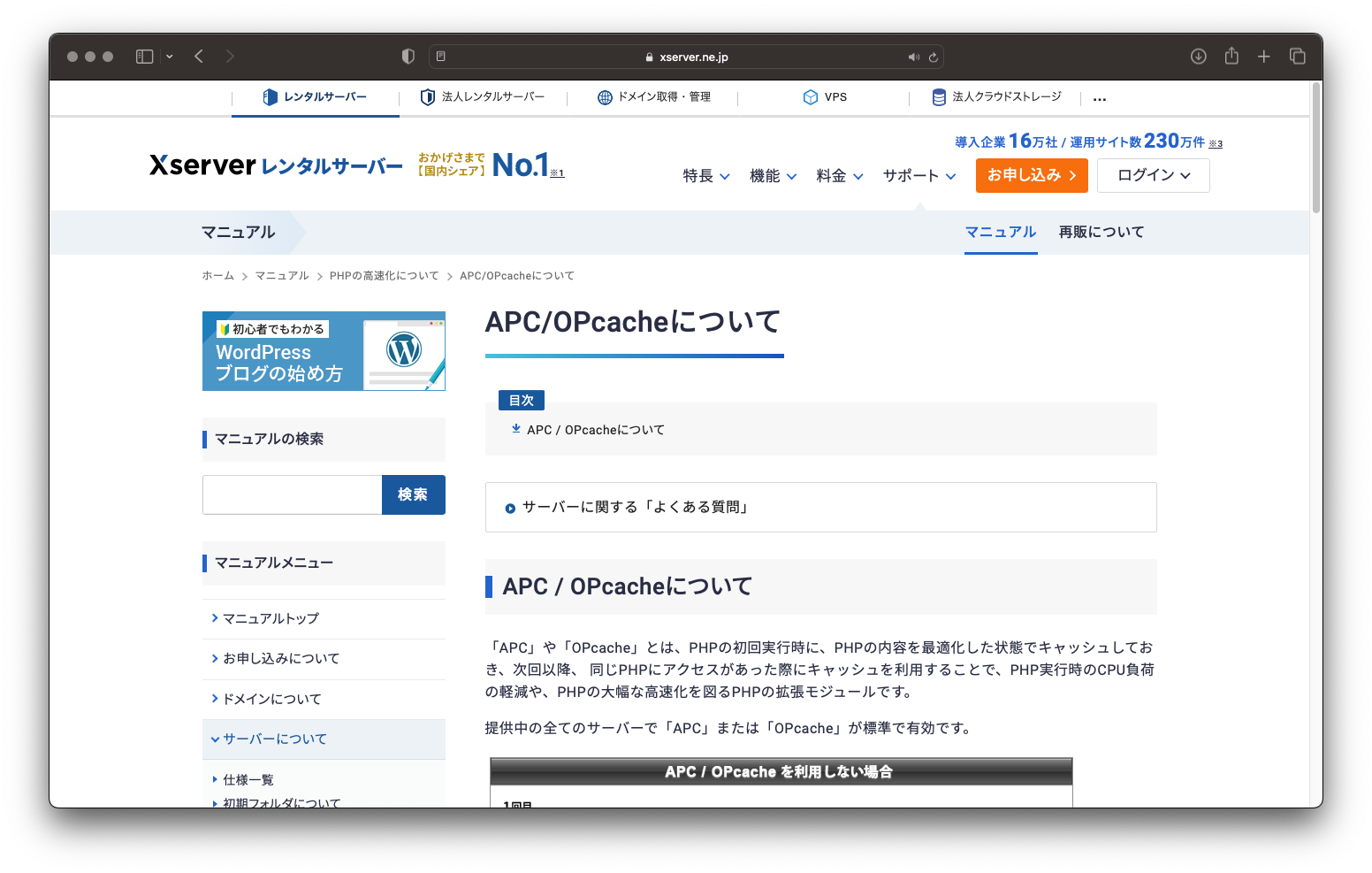Select the VPS cube icon
This screenshot has width=1372, height=873.
pyautogui.click(x=812, y=97)
